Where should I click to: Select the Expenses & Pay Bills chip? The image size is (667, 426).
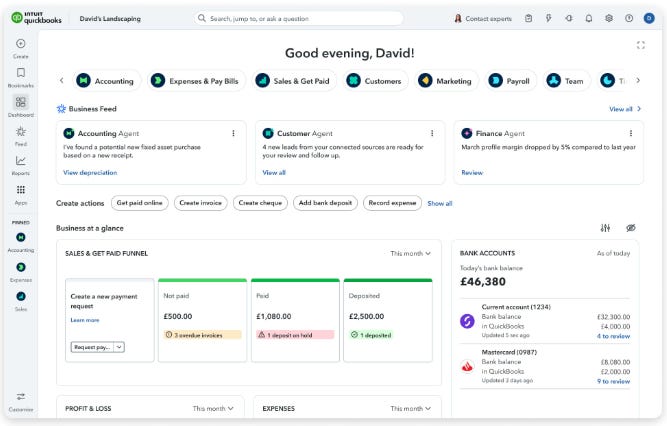point(196,81)
